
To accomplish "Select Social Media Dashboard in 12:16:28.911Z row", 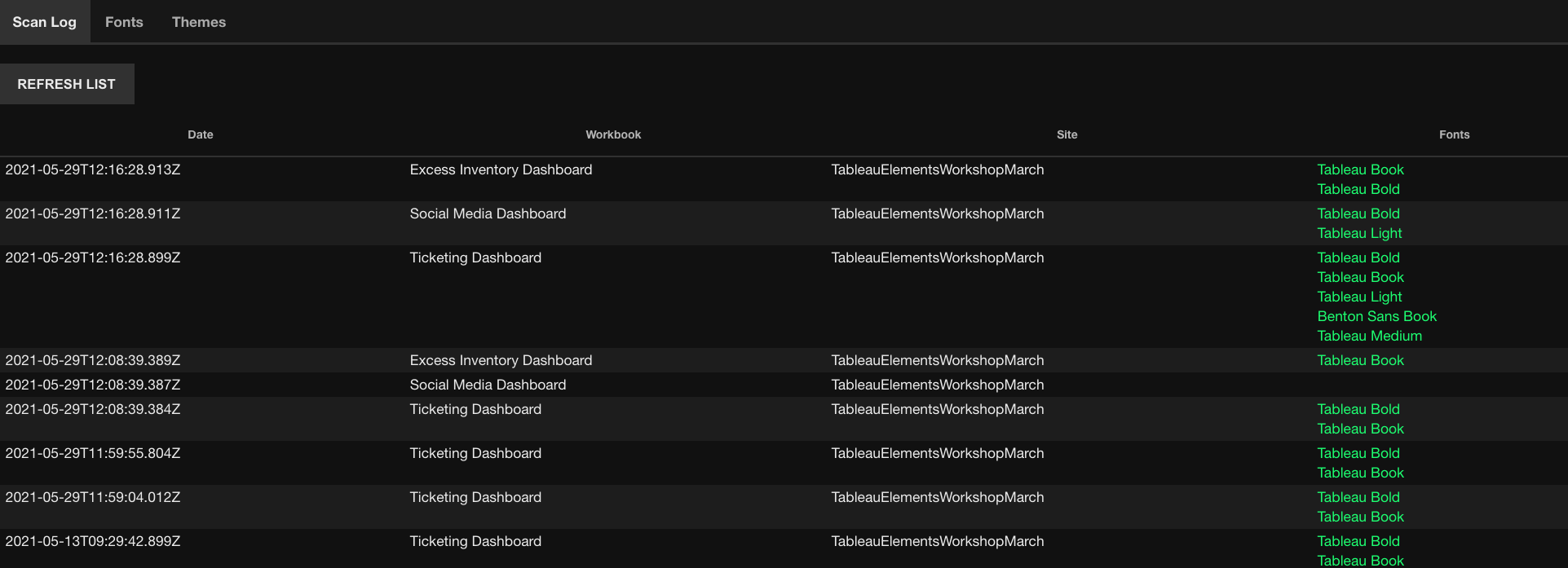I will click(488, 214).
